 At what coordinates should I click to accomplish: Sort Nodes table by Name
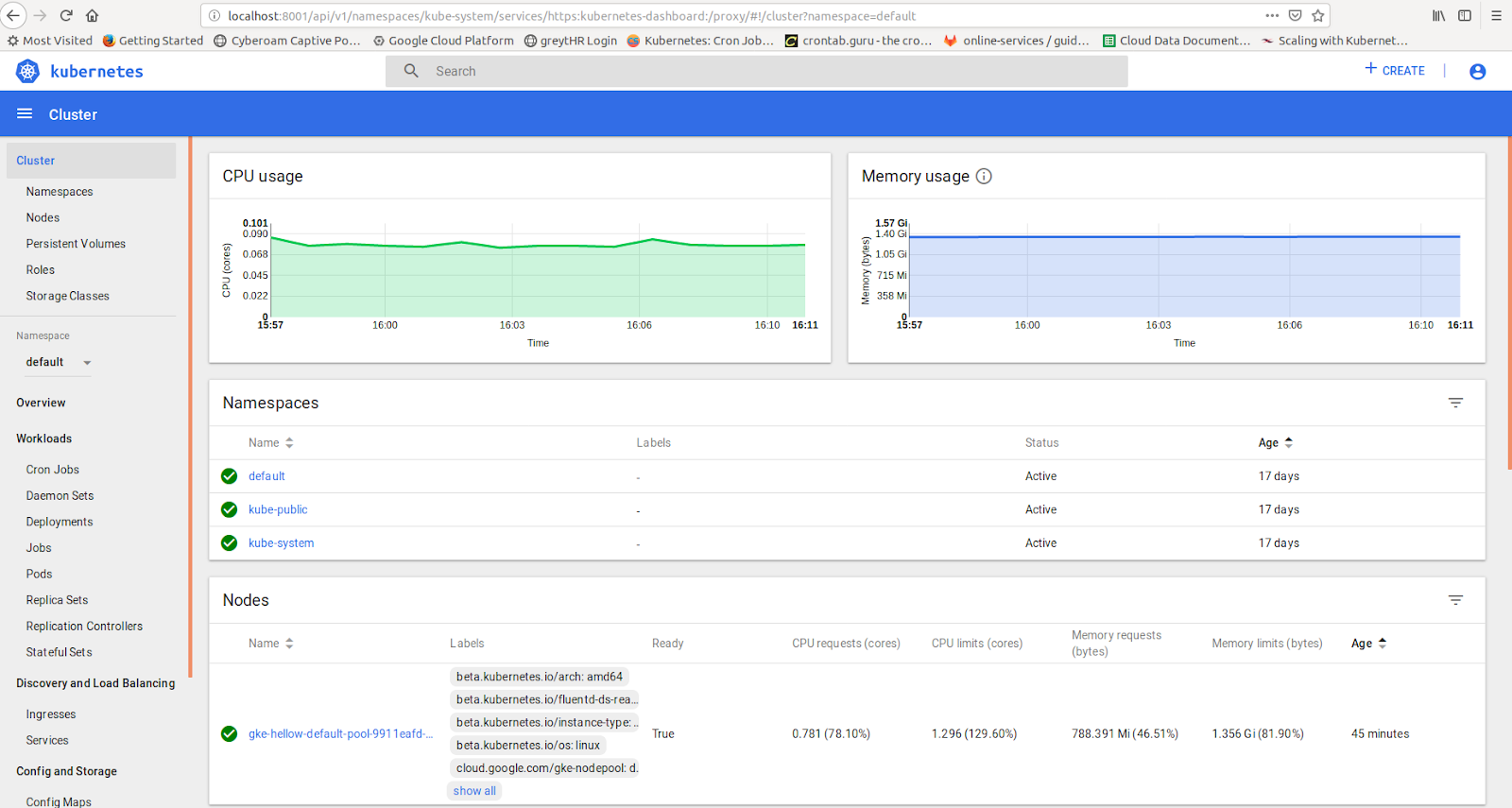point(270,643)
